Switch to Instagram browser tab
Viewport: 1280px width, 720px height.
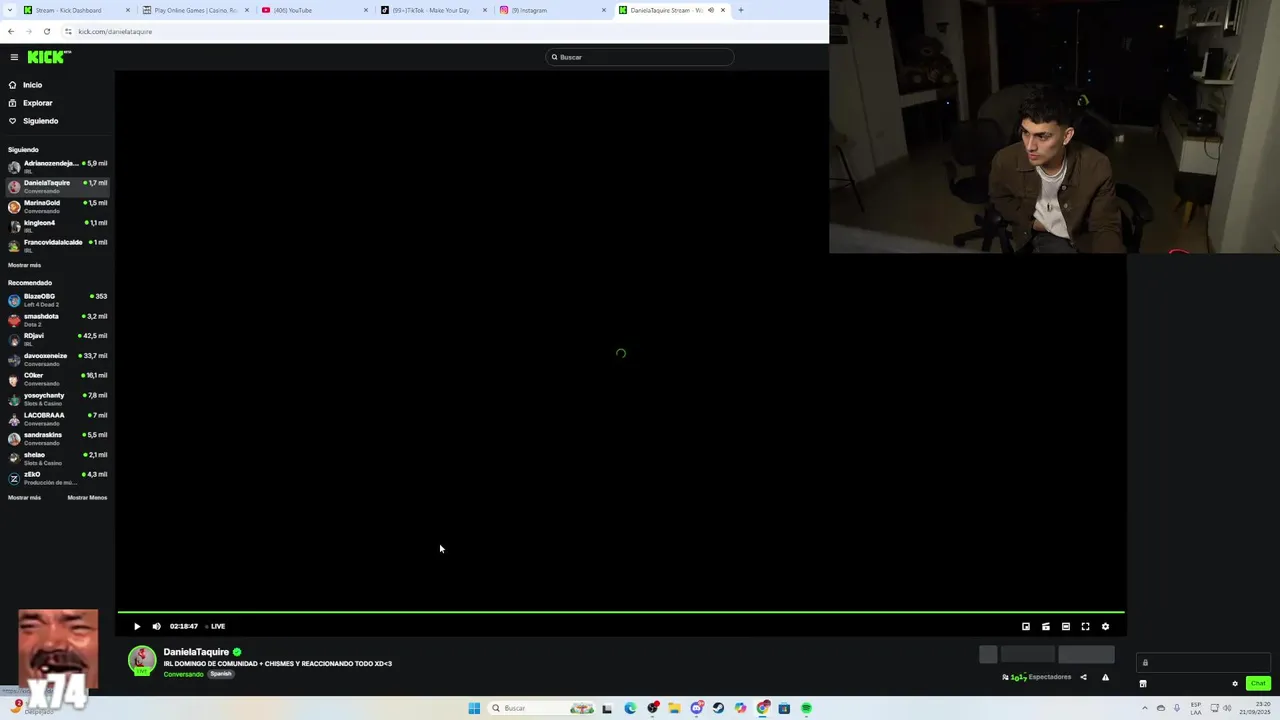552,10
